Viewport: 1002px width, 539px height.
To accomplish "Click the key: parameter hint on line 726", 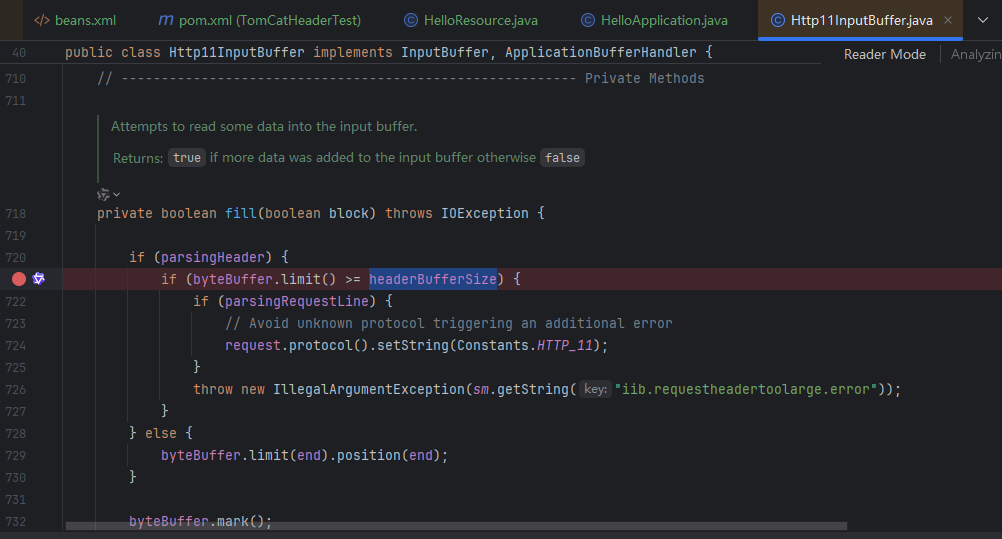I will pyautogui.click(x=596, y=389).
